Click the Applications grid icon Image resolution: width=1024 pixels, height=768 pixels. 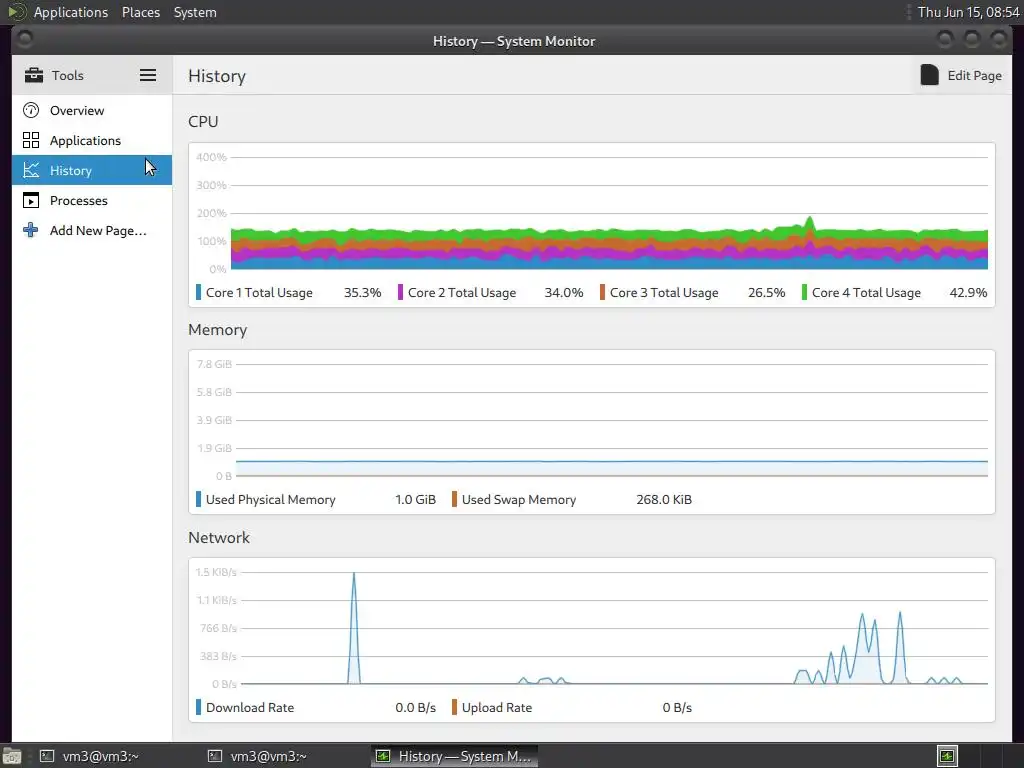coord(31,140)
